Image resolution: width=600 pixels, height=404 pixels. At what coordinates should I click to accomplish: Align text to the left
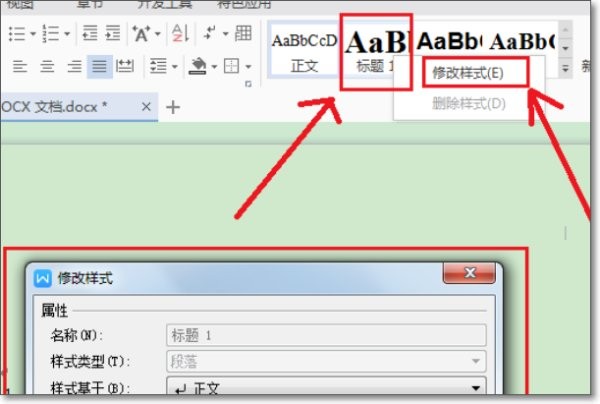tap(21, 67)
